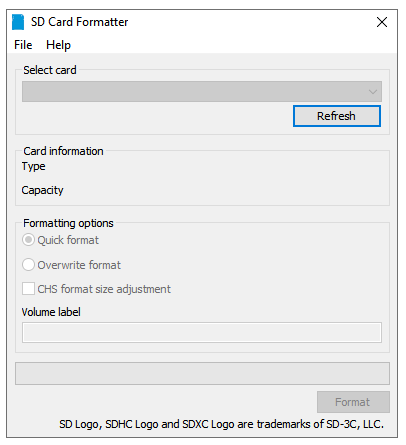
Task: Click the blue SD card app icon
Action: [18, 22]
